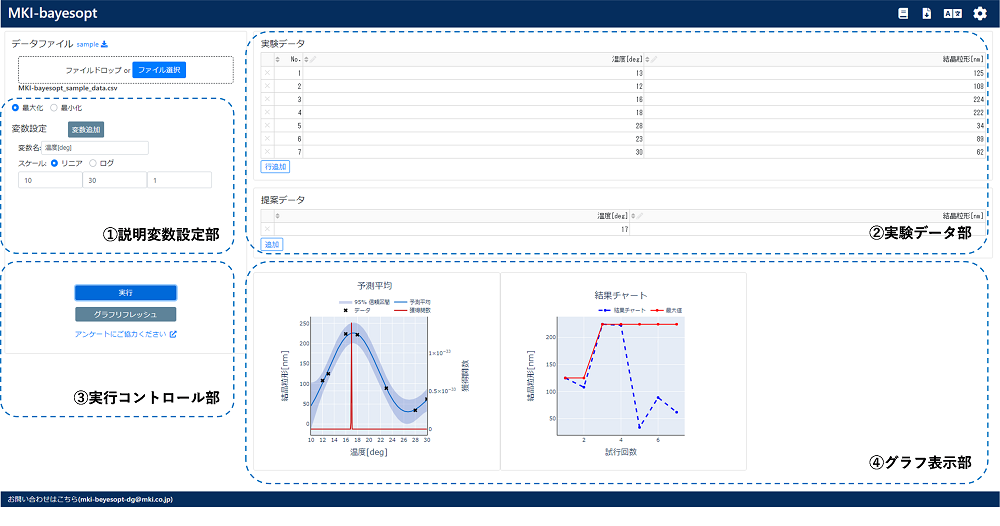Image resolution: width=1000 pixels, height=526 pixels.
Task: Open settings via the gear icon
Action: 980,13
